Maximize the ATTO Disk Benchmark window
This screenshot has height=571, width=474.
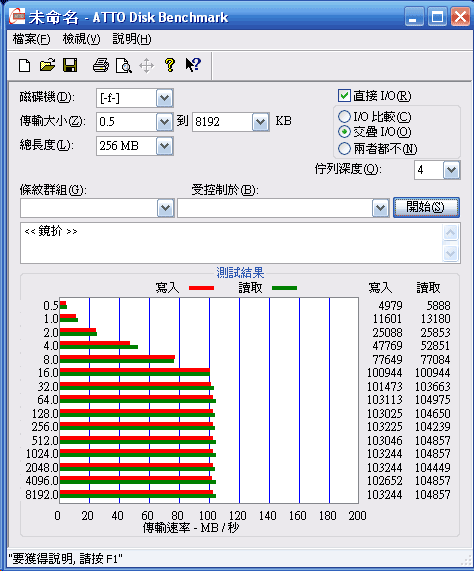(437, 17)
